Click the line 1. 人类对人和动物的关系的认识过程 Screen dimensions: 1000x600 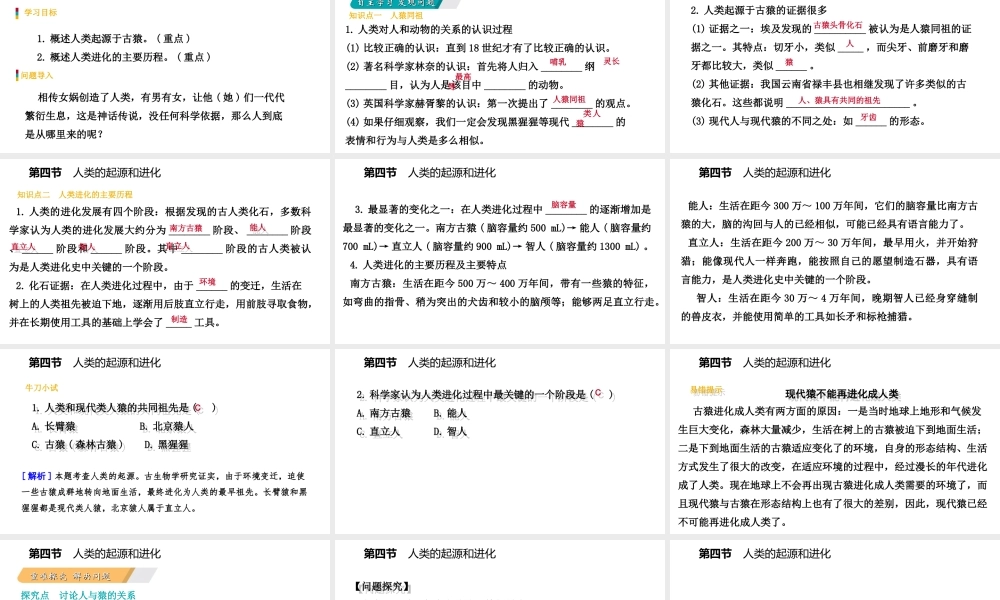[x=429, y=29]
